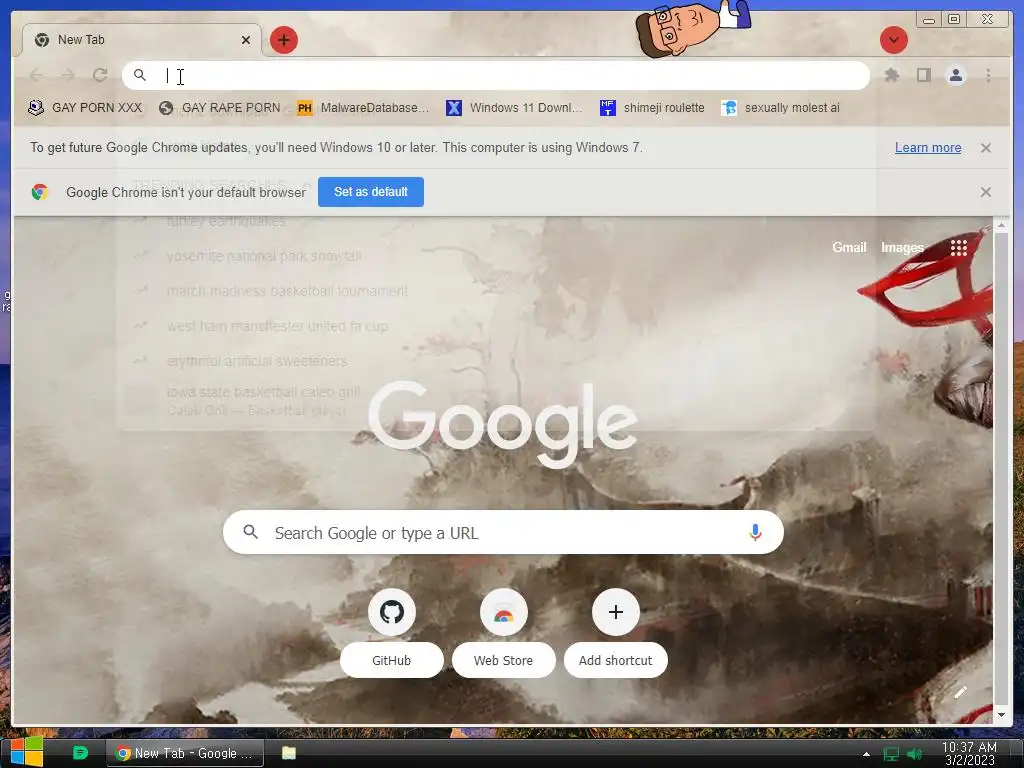The height and width of the screenshot is (768, 1024).
Task: Click the Search Google or type a URL box
Action: point(503,532)
